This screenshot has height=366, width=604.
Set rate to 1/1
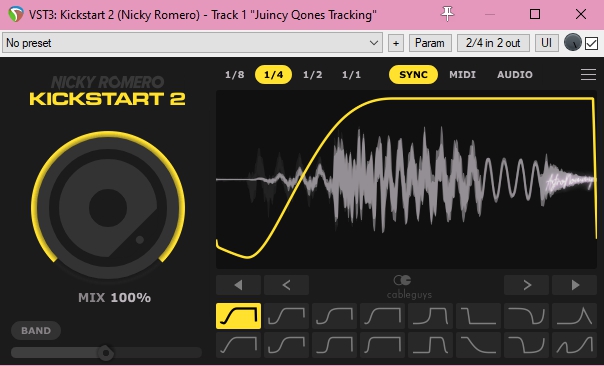(x=351, y=74)
